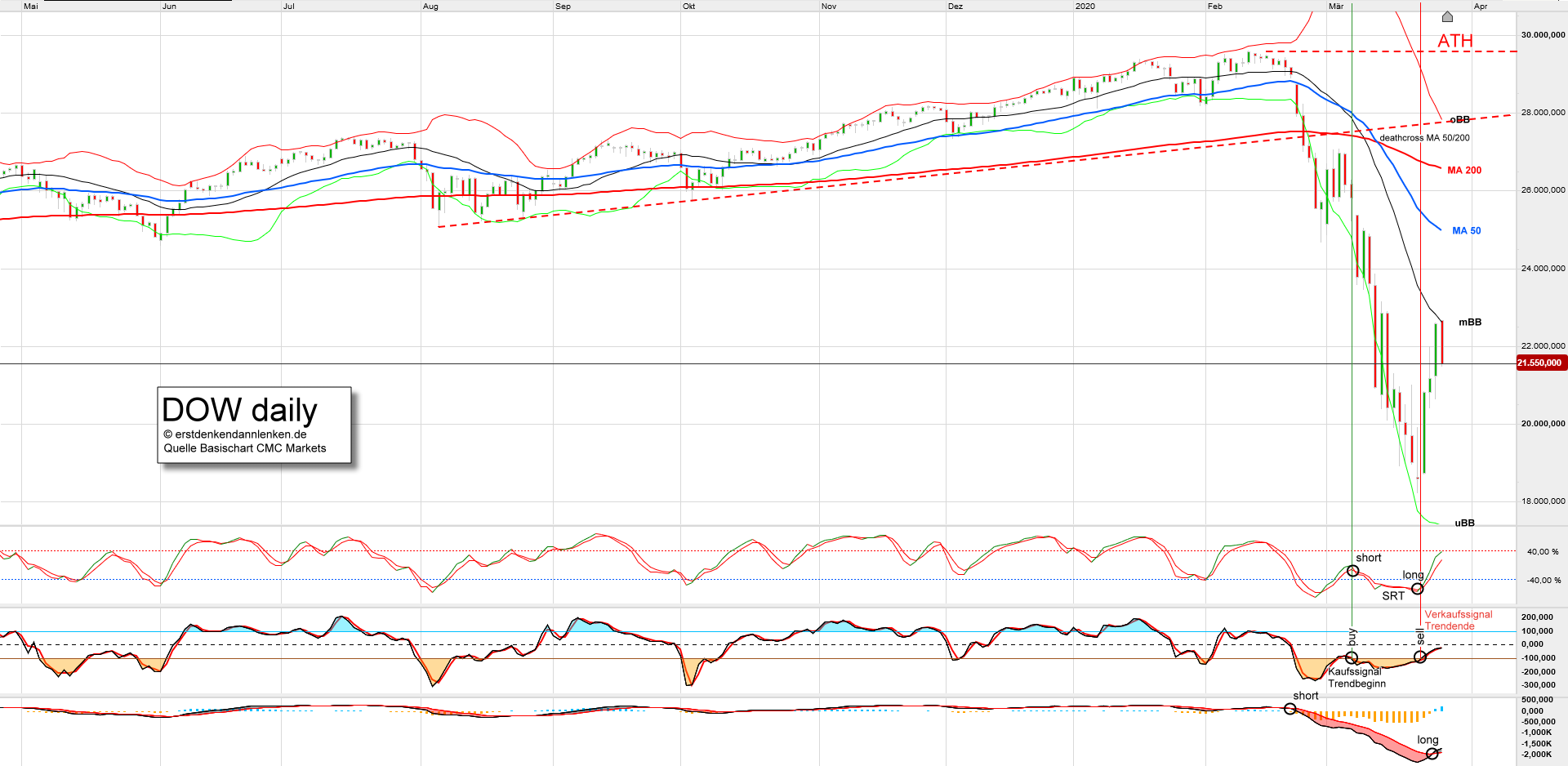The image size is (1568, 766).
Task: Click the 'Aug' month label on time axis
Action: click(x=430, y=7)
